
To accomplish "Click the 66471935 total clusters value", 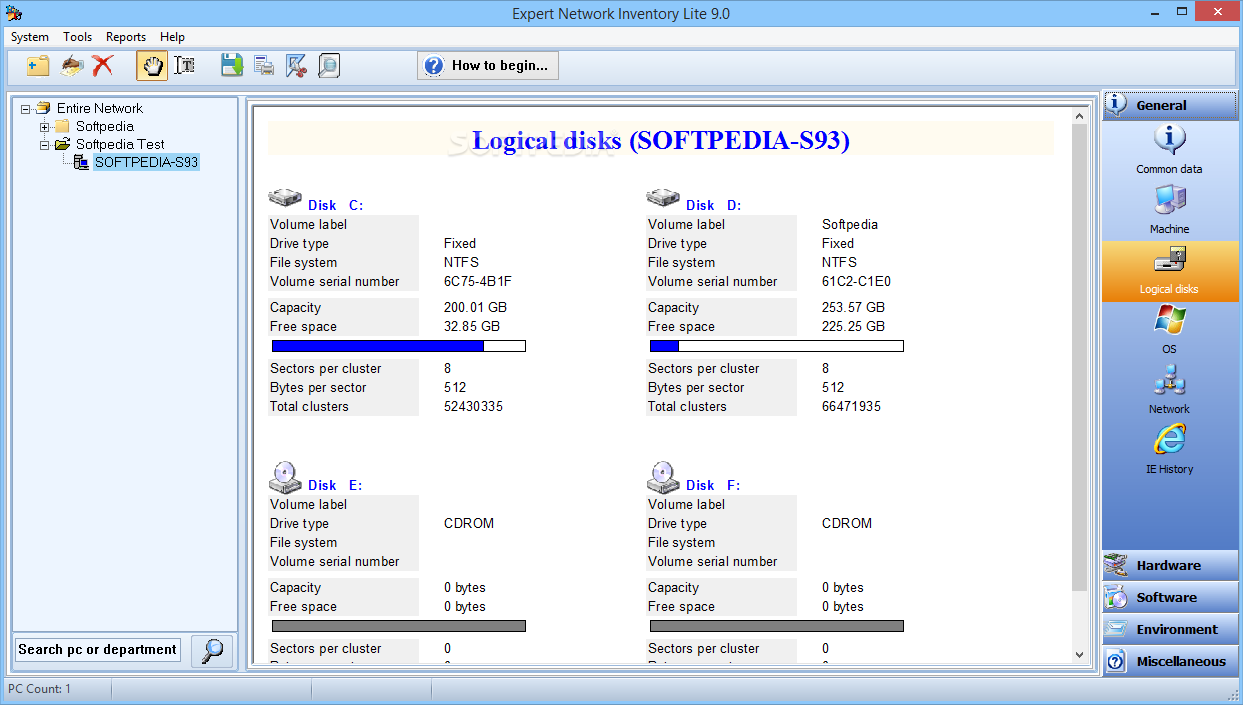I will [x=851, y=406].
